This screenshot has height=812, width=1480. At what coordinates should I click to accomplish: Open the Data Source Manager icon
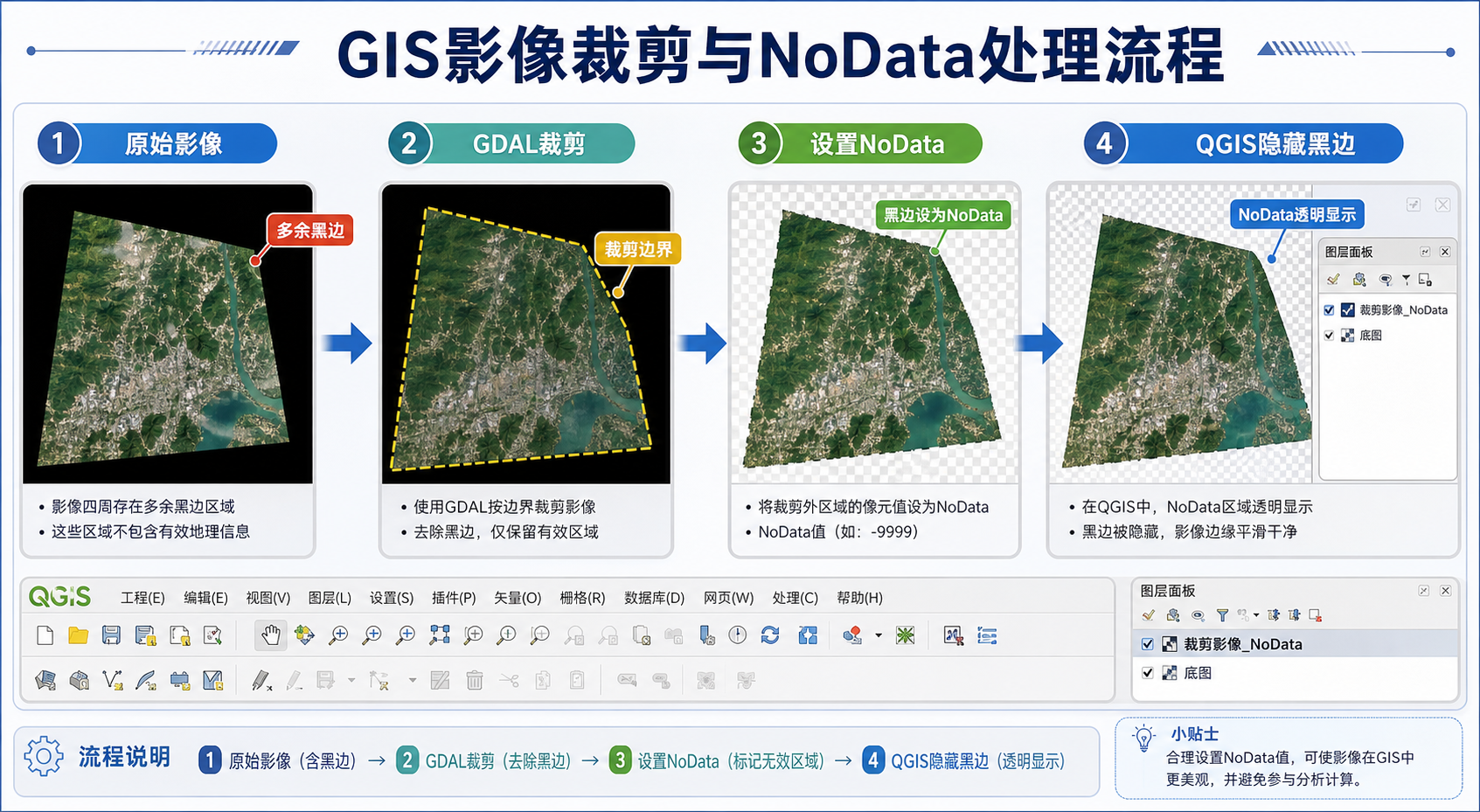(45, 680)
